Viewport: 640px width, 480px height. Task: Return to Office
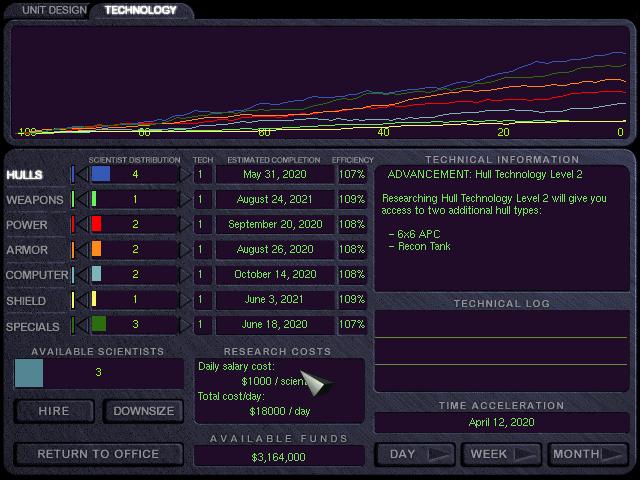tap(98, 454)
